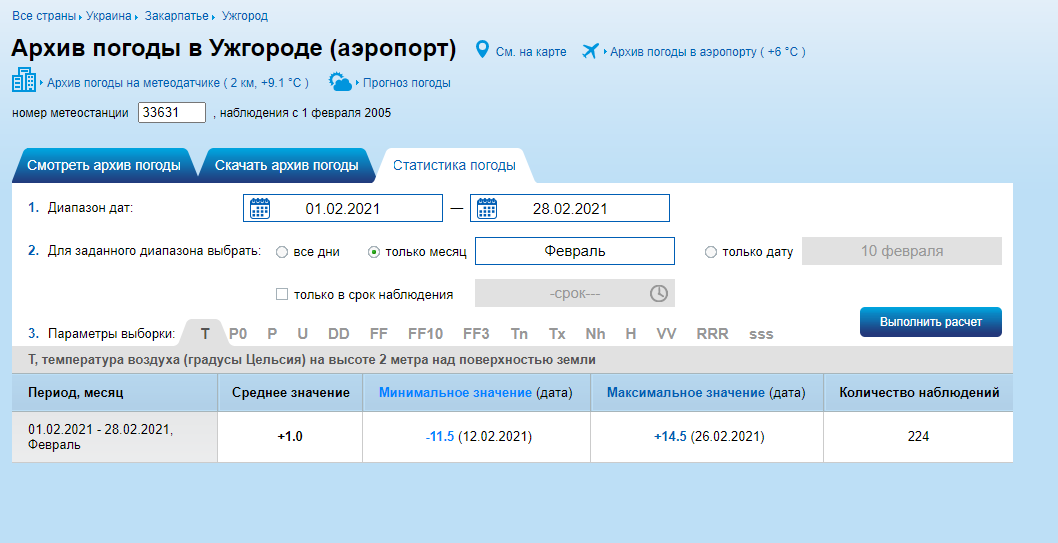
Task: Click the weather station number field 33631
Action: click(172, 113)
